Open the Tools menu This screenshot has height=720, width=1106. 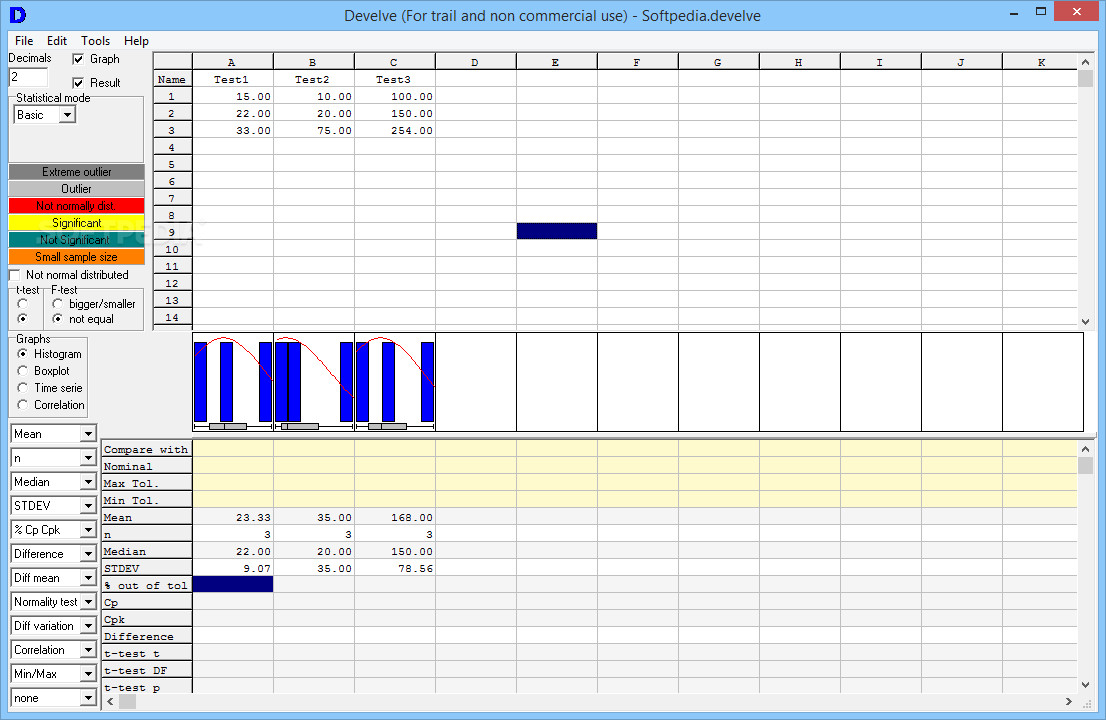pos(95,41)
